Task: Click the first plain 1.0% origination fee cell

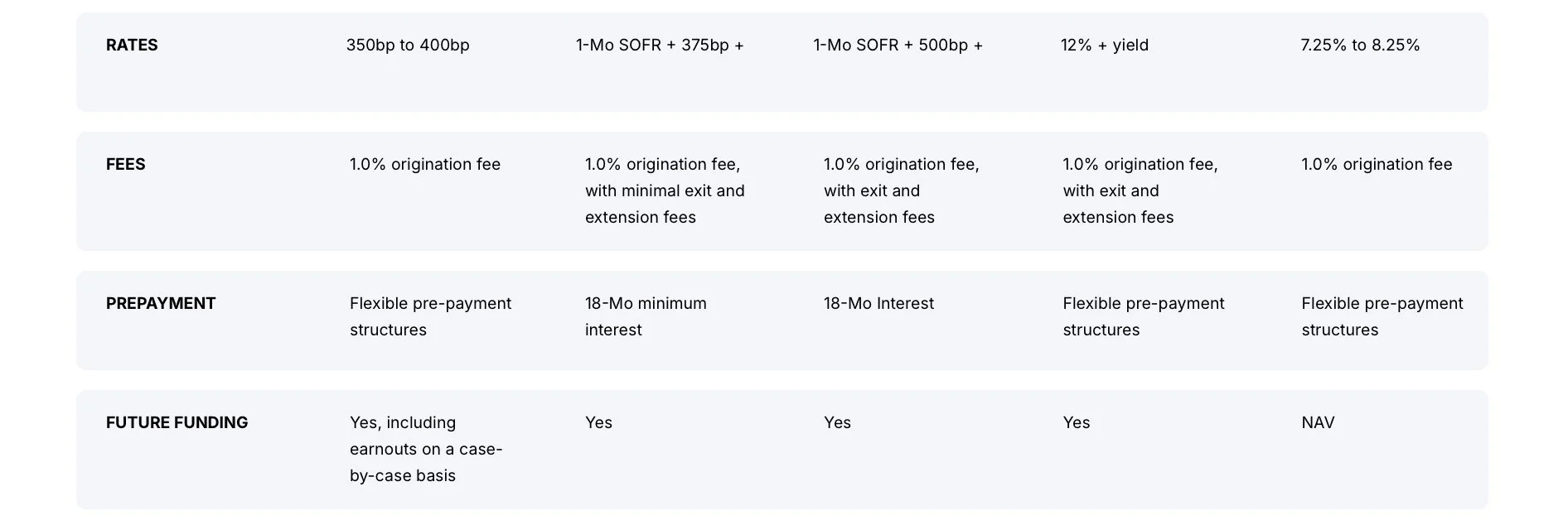Action: [425, 164]
